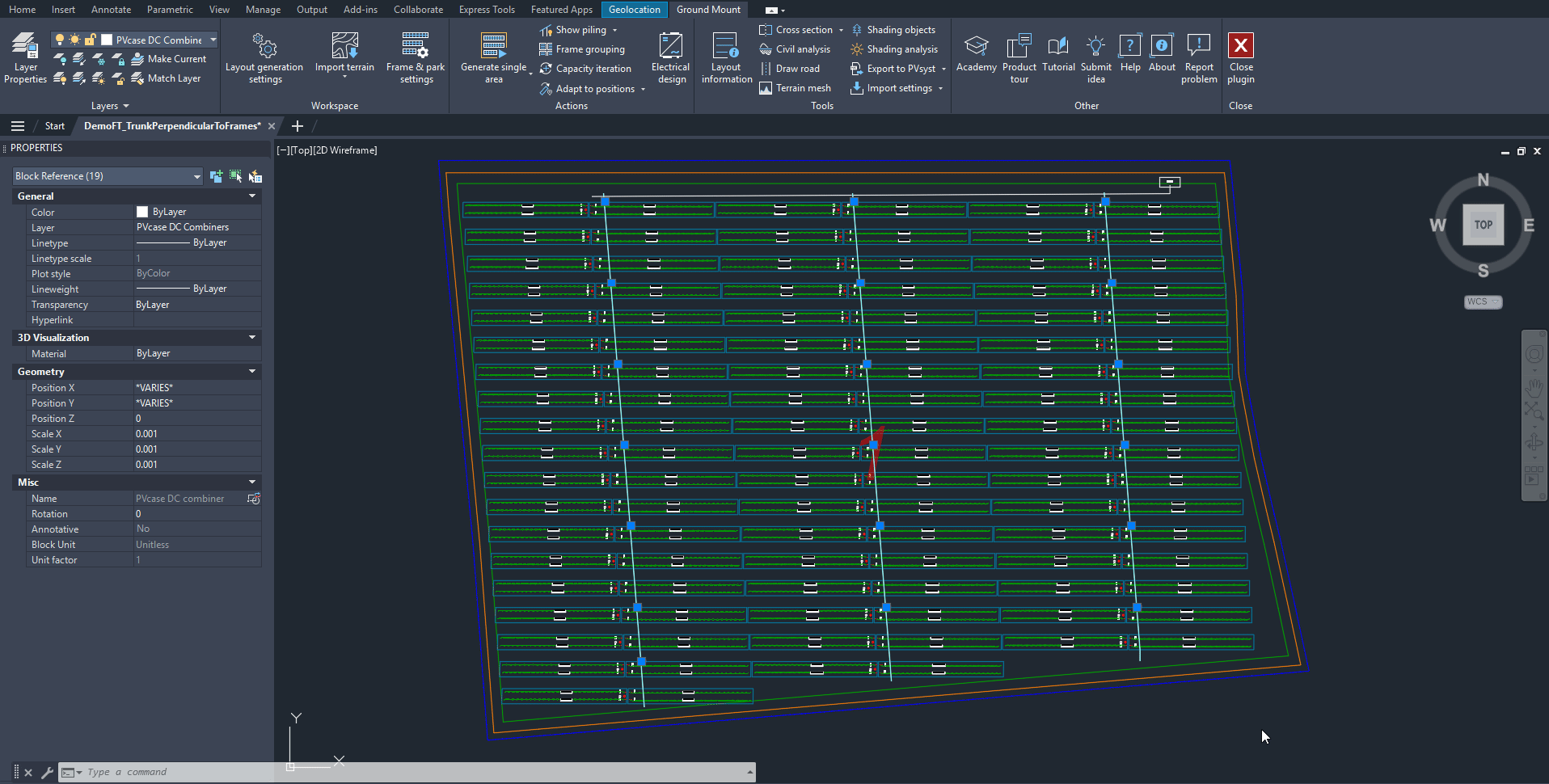The image size is (1549, 784).
Task: Collapse the Geometry section in Properties
Action: (252, 372)
